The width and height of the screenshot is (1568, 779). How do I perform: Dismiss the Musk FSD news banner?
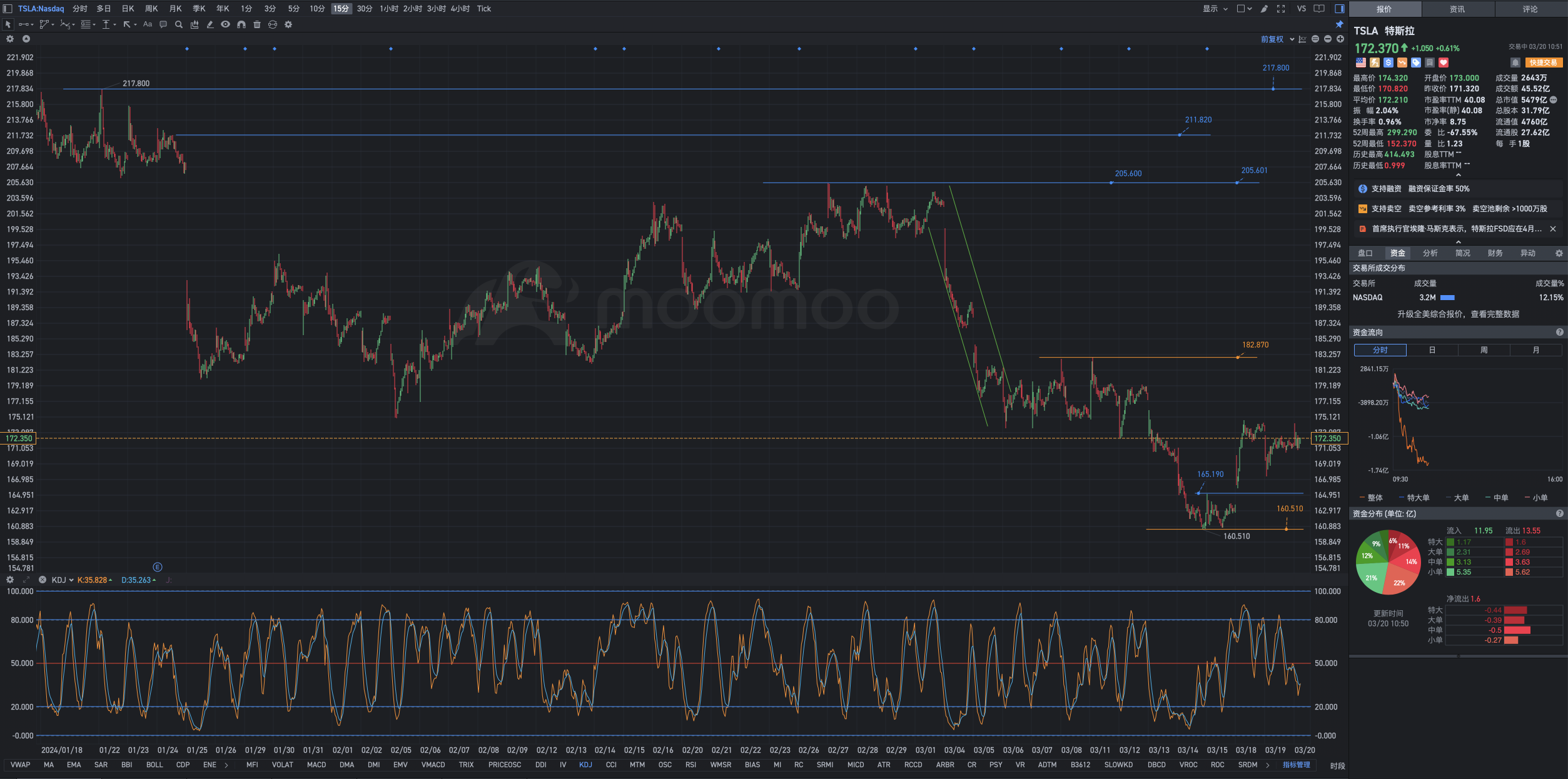1553,229
